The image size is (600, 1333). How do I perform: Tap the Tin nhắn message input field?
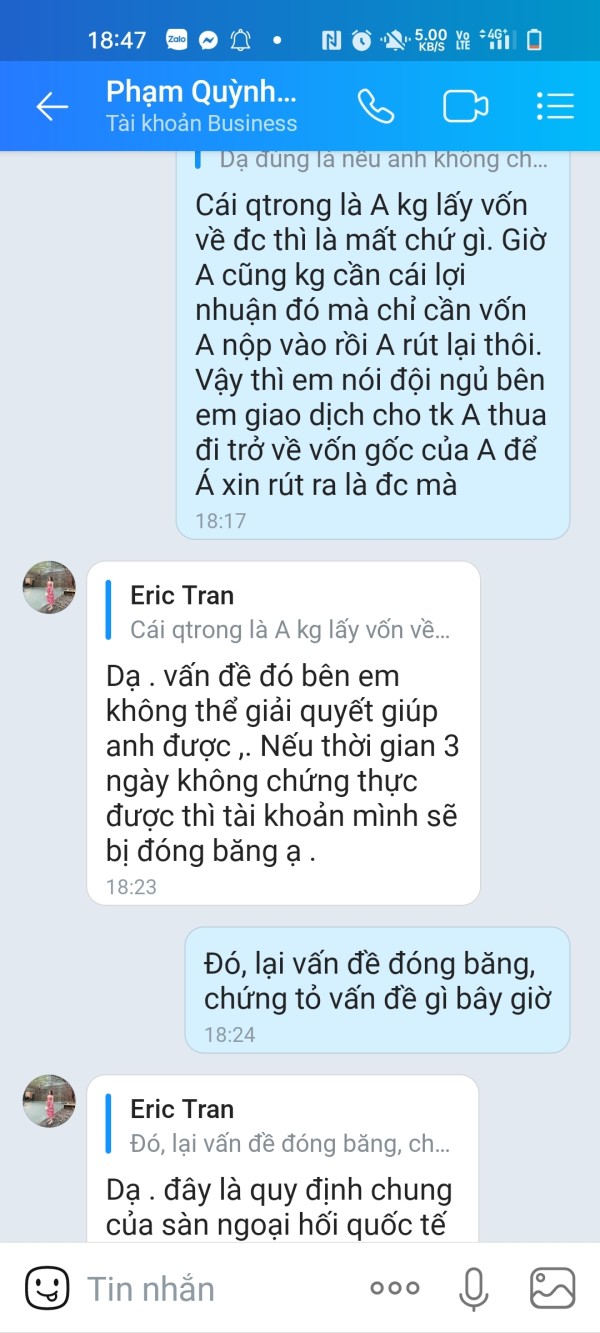(x=220, y=1288)
